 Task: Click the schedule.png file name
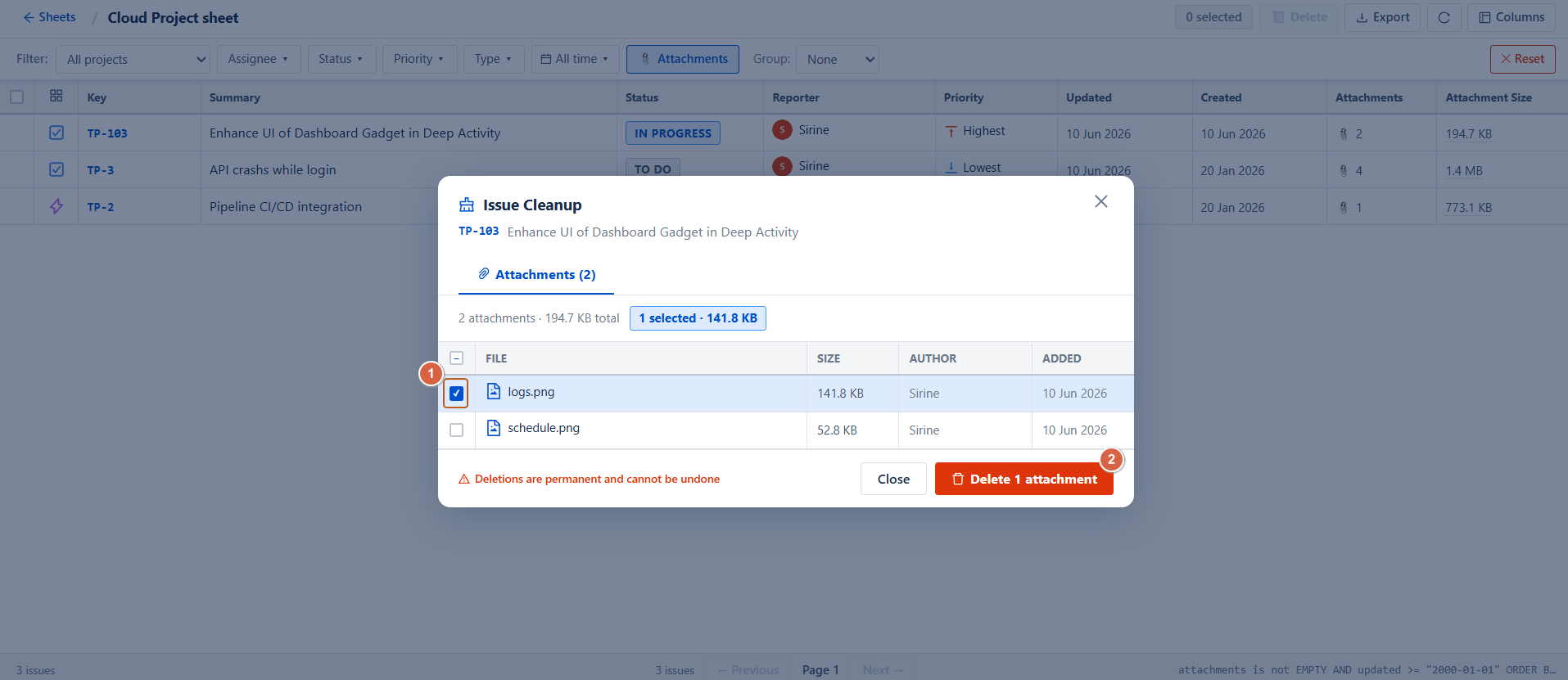click(544, 428)
